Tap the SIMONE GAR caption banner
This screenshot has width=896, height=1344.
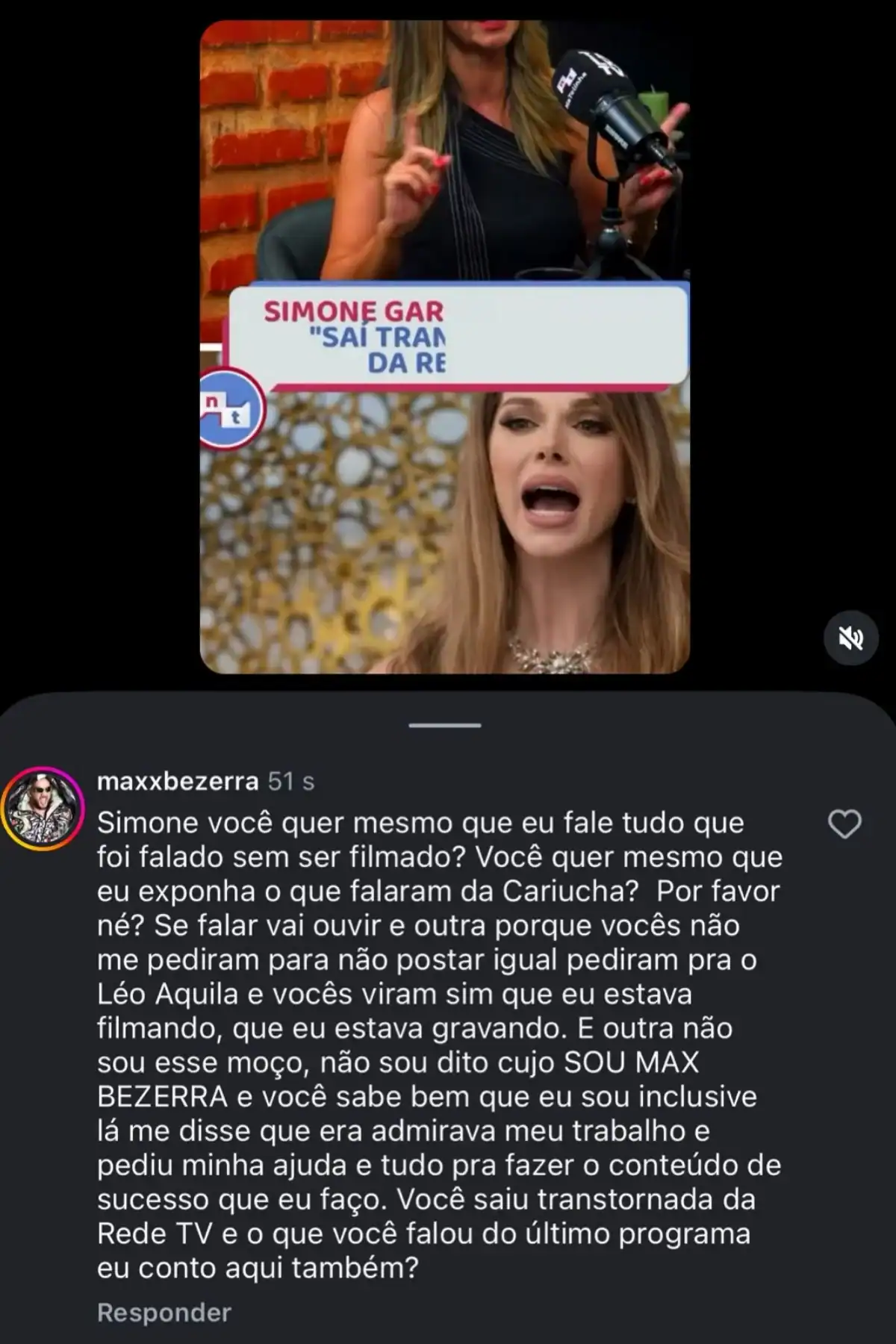(457, 337)
